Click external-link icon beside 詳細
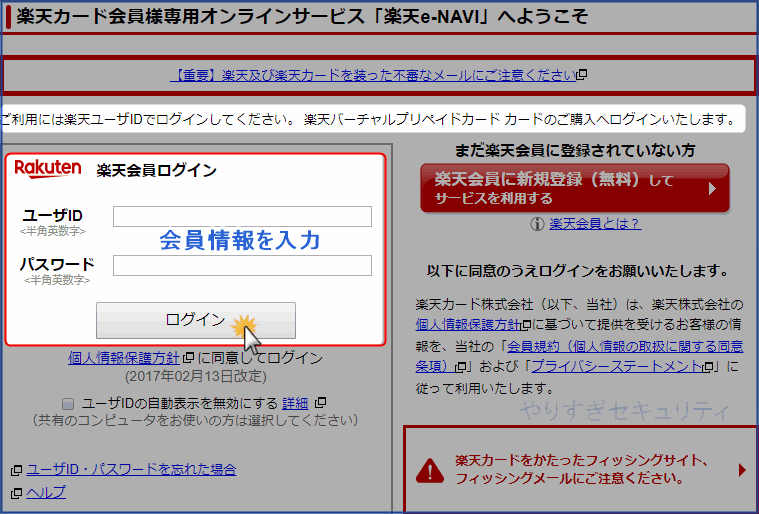759x514 pixels. (x=320, y=402)
